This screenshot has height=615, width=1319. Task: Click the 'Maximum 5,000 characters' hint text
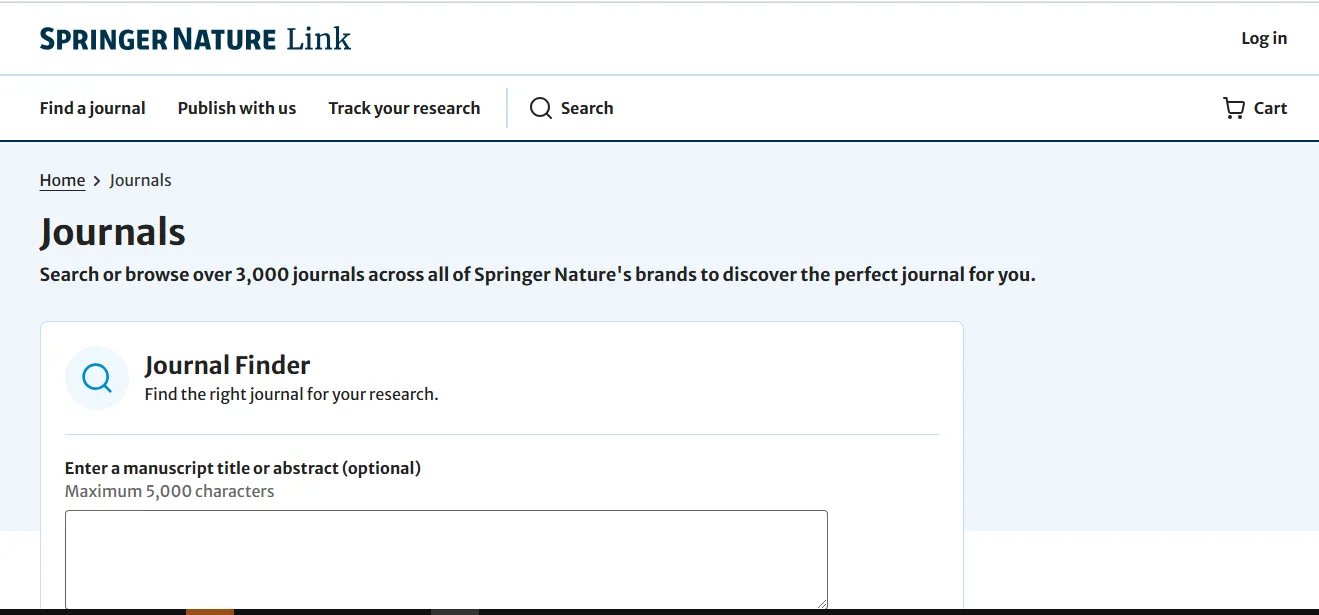(x=169, y=491)
